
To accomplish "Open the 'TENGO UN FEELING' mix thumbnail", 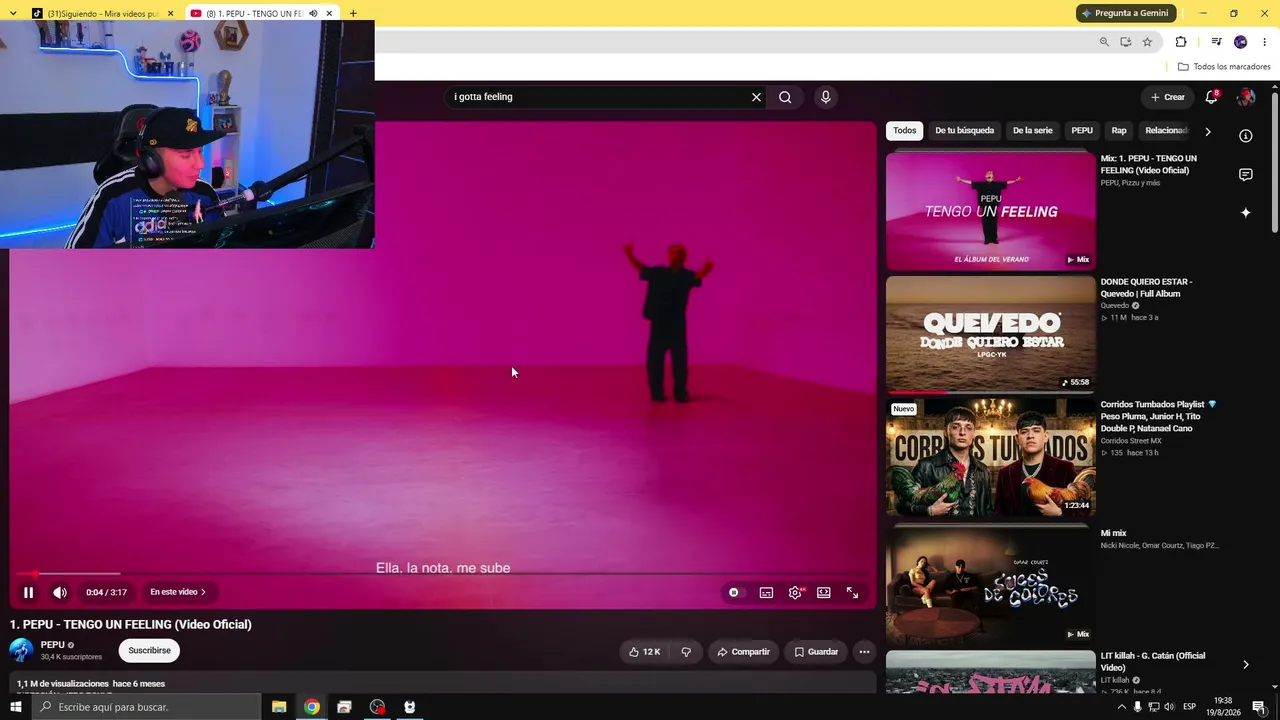I will [x=991, y=210].
